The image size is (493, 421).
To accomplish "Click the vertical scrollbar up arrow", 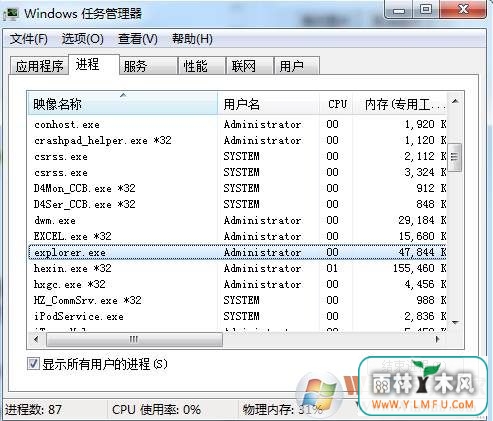I will coord(455,101).
